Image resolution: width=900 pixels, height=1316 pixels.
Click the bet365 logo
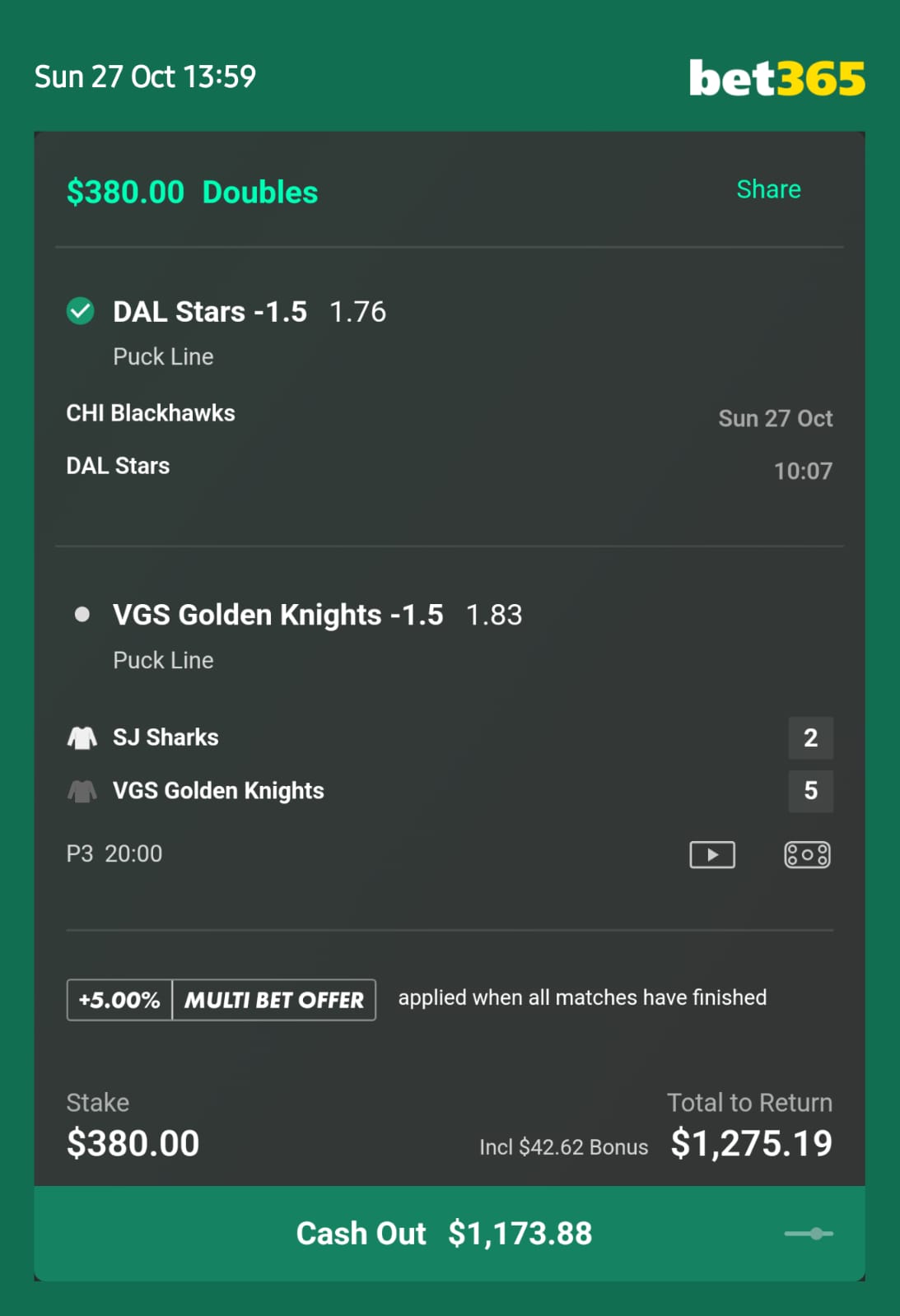[x=776, y=77]
